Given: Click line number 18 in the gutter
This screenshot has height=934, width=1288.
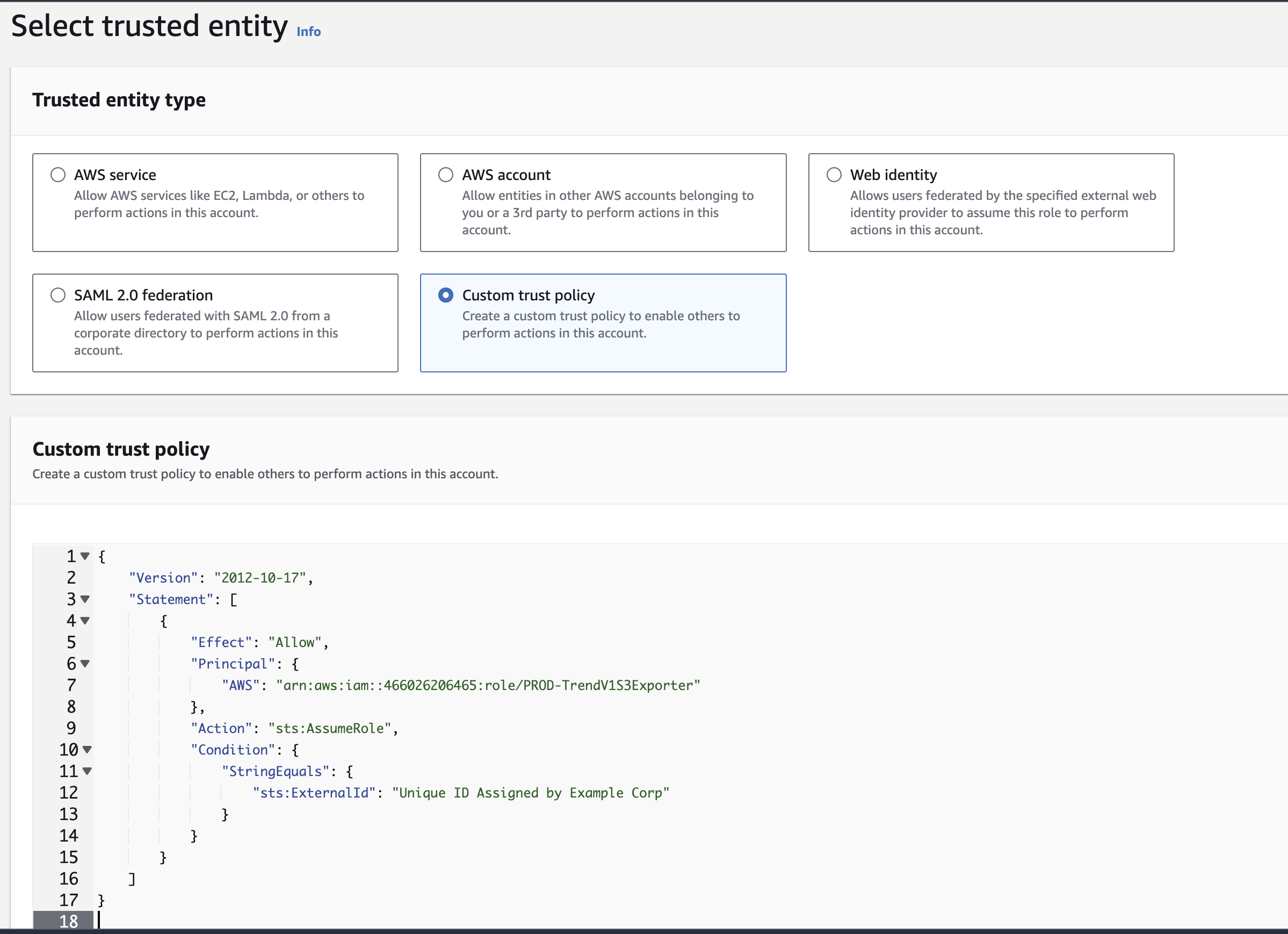Looking at the screenshot, I should click(69, 921).
